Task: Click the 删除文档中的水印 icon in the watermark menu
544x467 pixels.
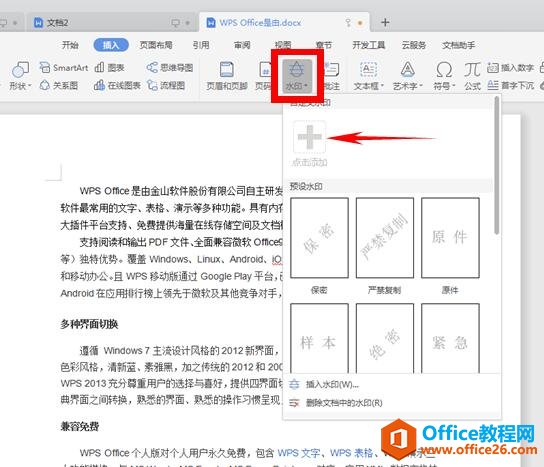Action: (x=295, y=403)
